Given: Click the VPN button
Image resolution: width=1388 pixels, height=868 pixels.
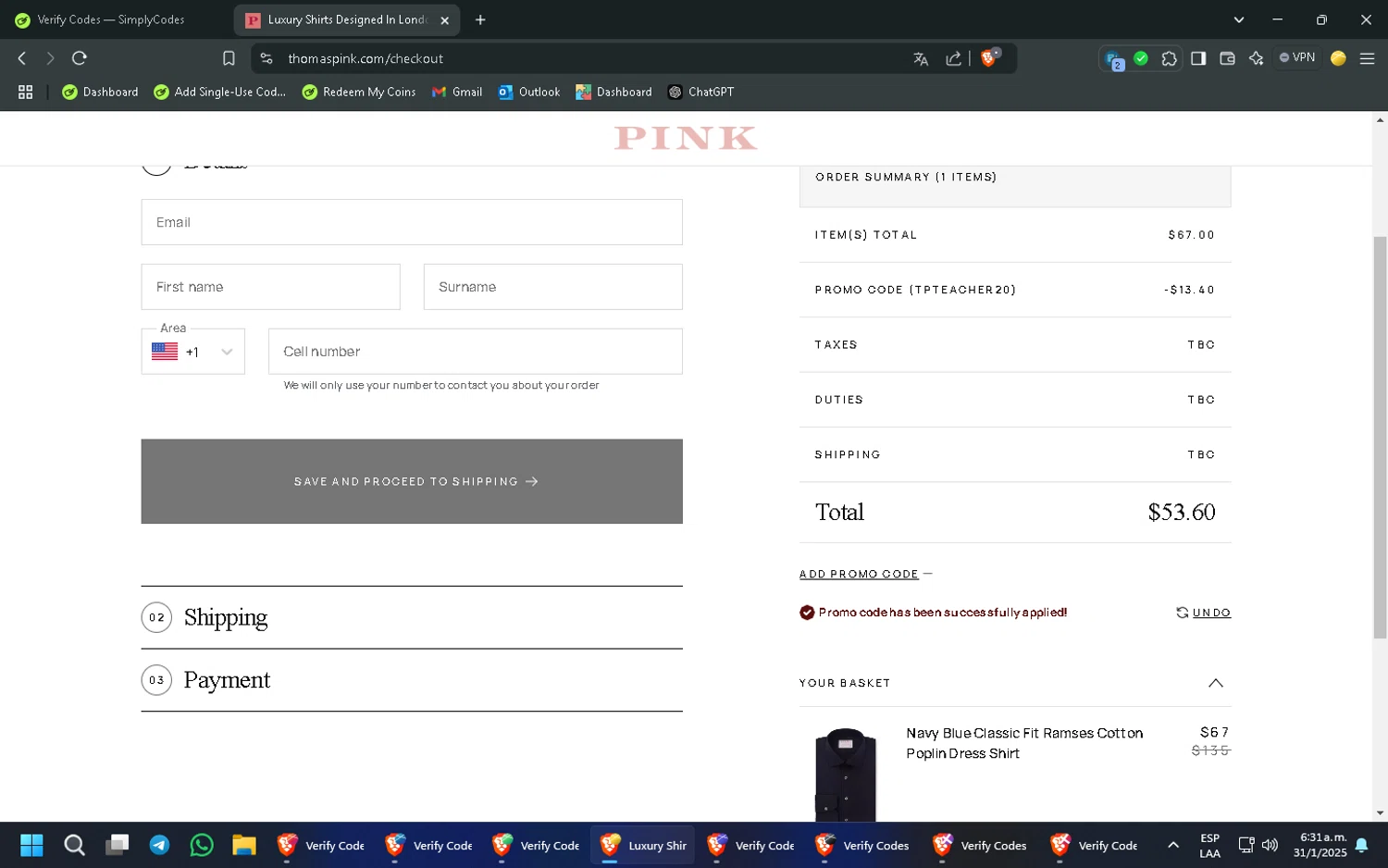Looking at the screenshot, I should click(x=1297, y=57).
